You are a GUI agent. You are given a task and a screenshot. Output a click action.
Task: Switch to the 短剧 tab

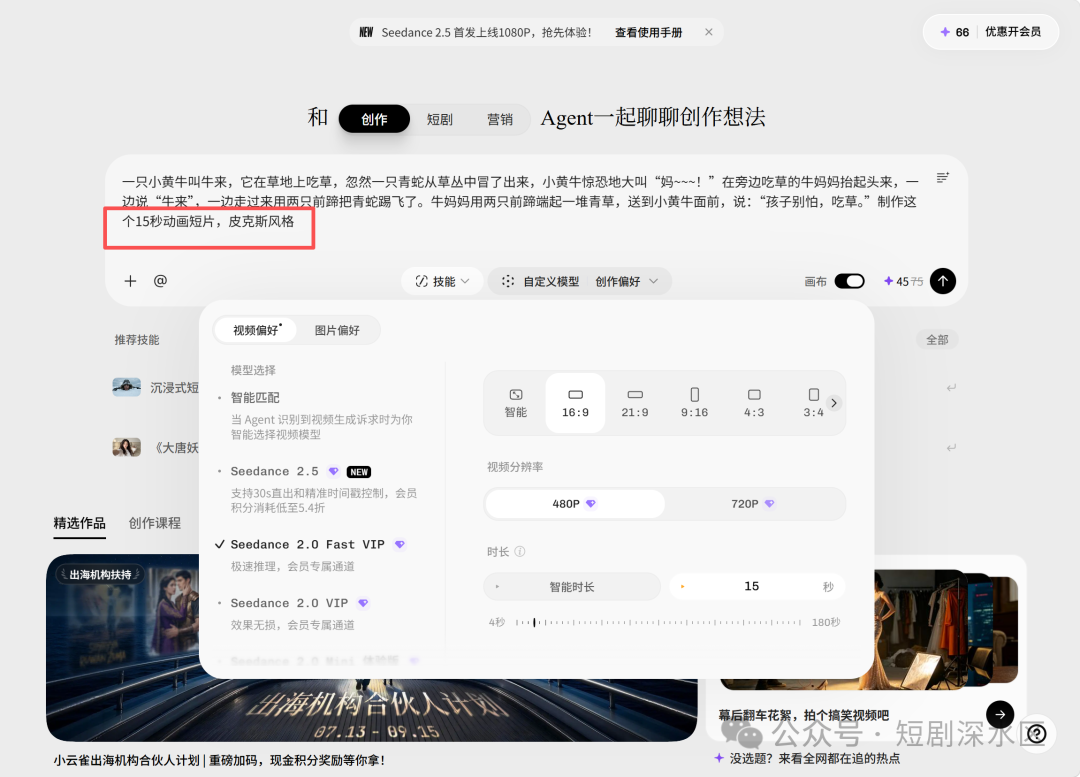pyautogui.click(x=439, y=119)
